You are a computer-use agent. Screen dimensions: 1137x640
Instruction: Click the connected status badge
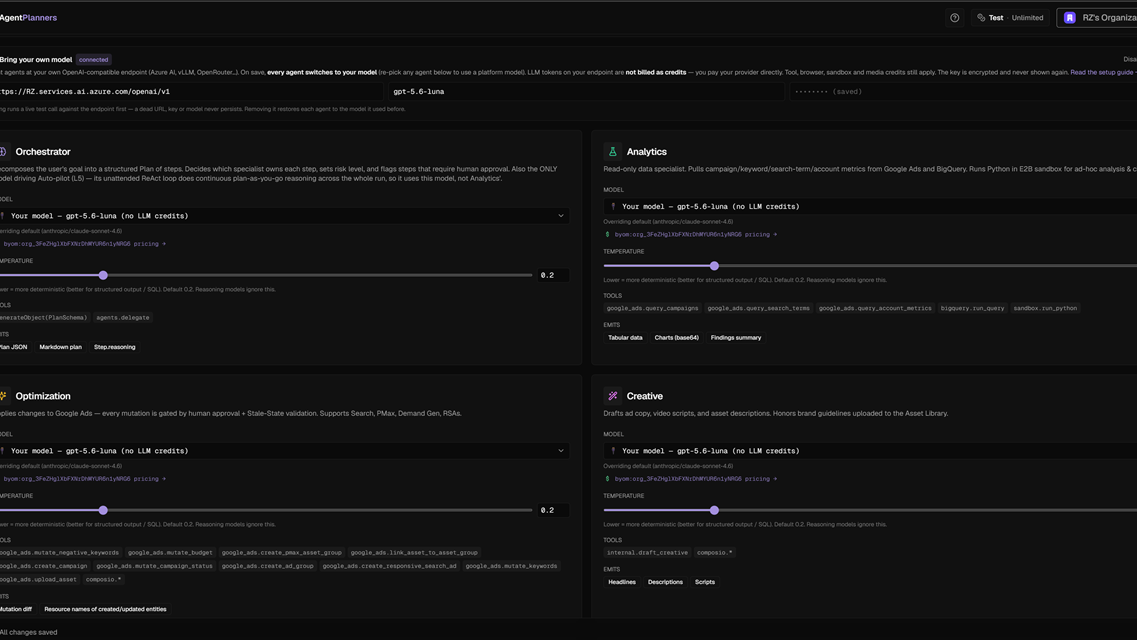coord(94,59)
